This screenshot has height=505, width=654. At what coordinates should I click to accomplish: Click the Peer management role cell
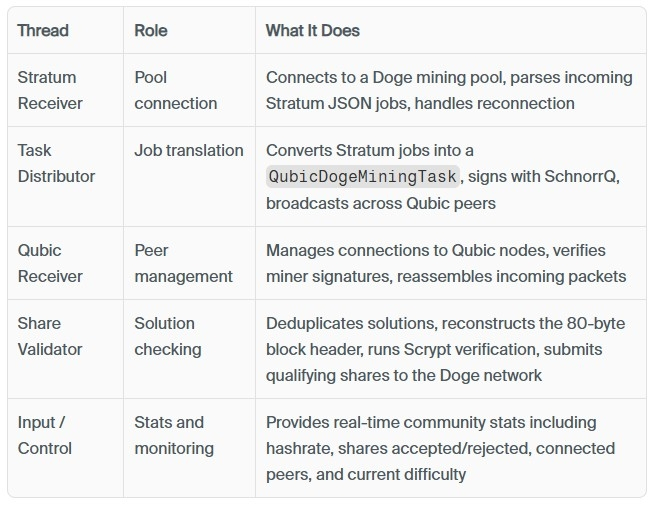pyautogui.click(x=183, y=263)
